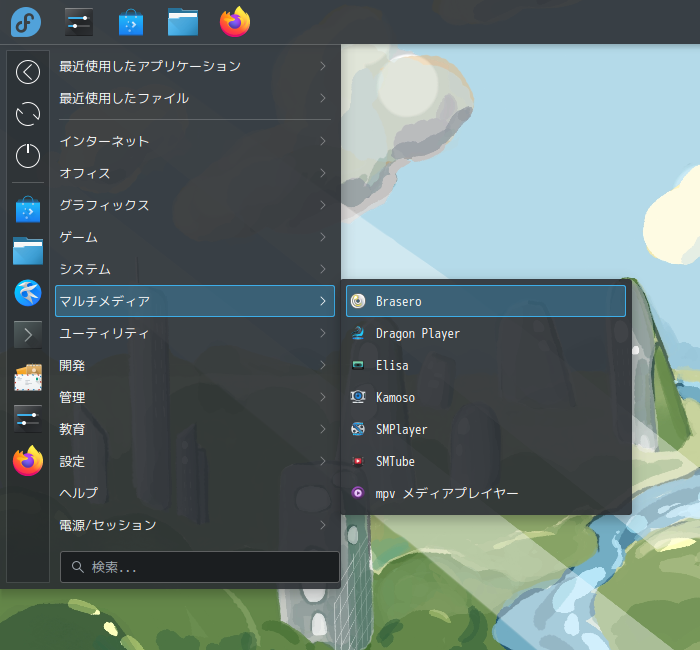The width and height of the screenshot is (700, 650).
Task: Click the Dragon Player icon
Action: click(x=358, y=333)
